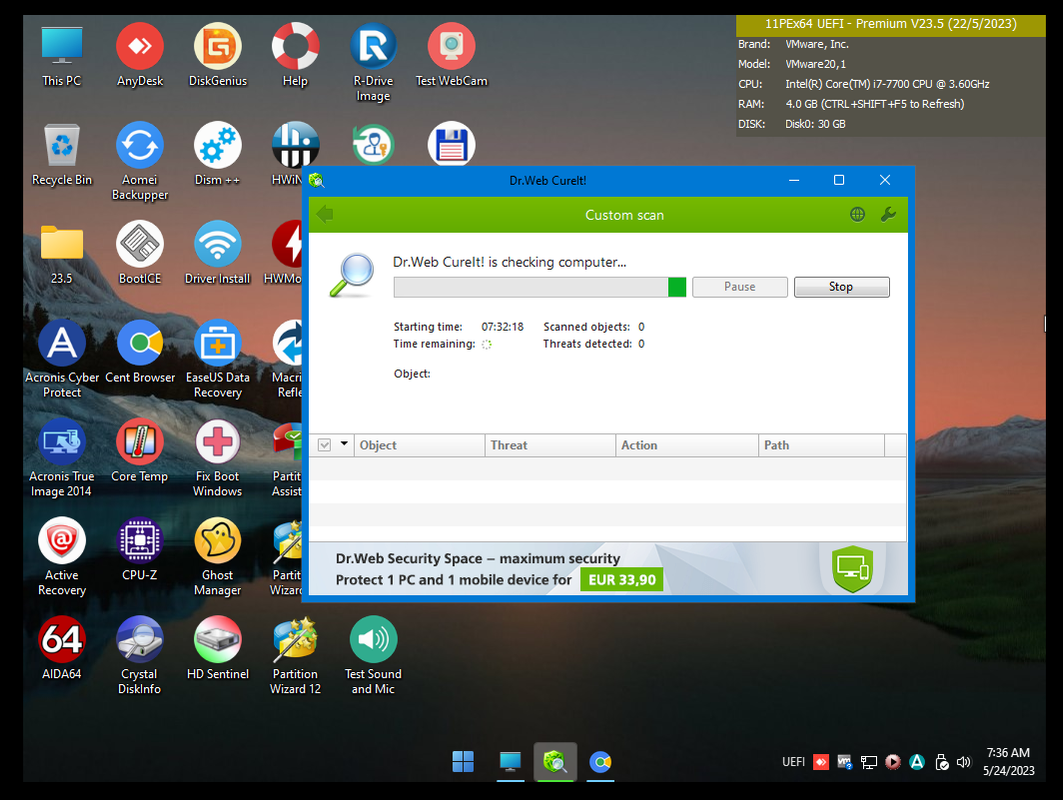The image size is (1063, 800).
Task: Click the 11PEx64 UEFI Premium info header
Action: click(891, 24)
